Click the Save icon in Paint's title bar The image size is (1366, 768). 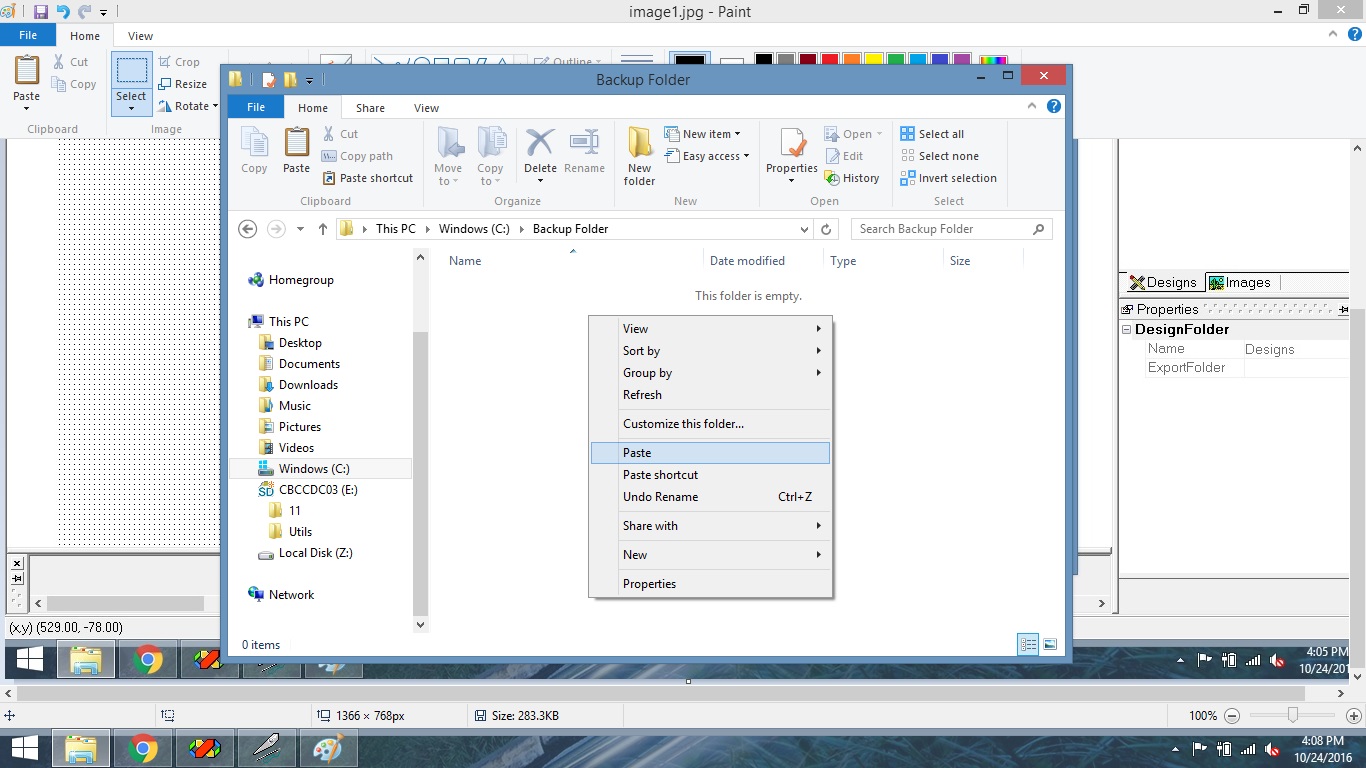[x=41, y=12]
